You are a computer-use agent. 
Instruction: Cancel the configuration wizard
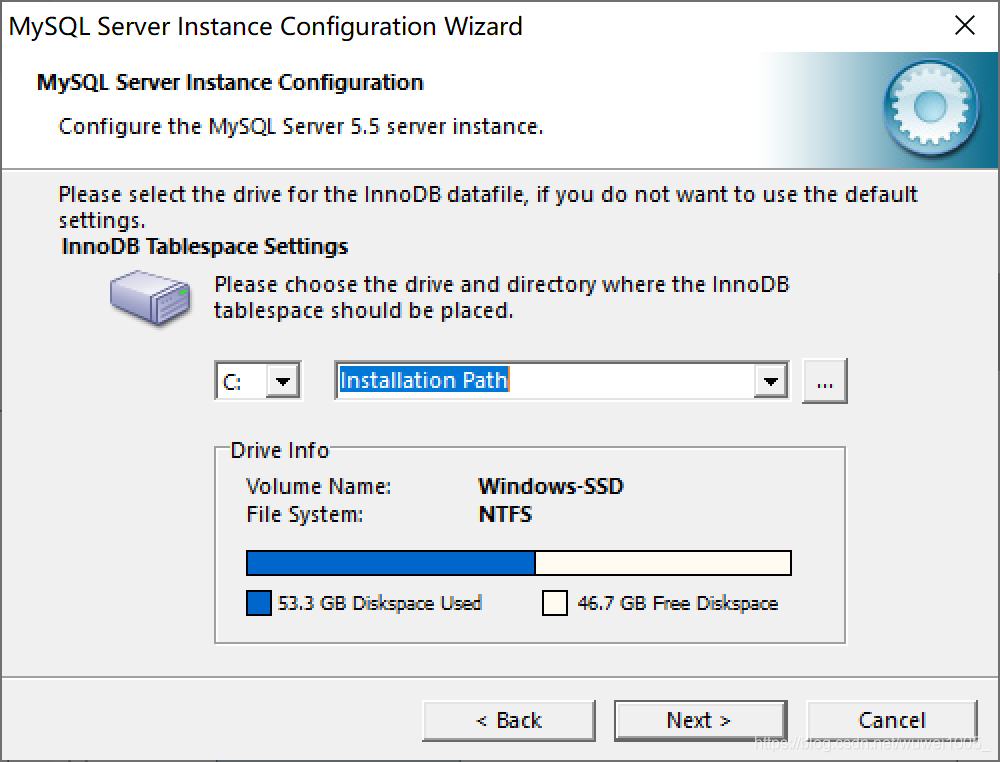892,721
